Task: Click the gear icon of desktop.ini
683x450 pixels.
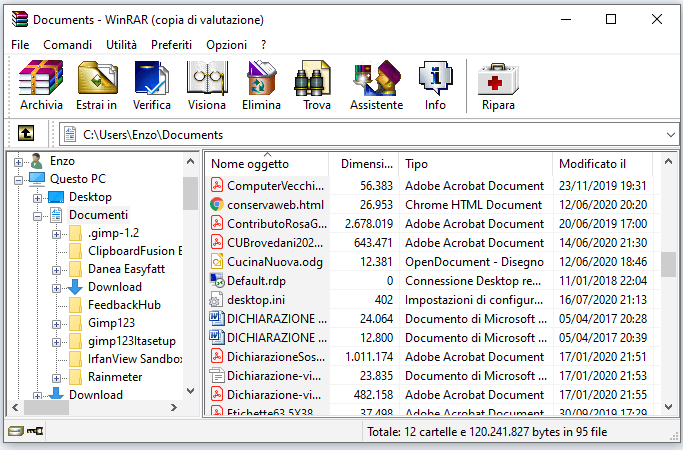Action: [216, 300]
